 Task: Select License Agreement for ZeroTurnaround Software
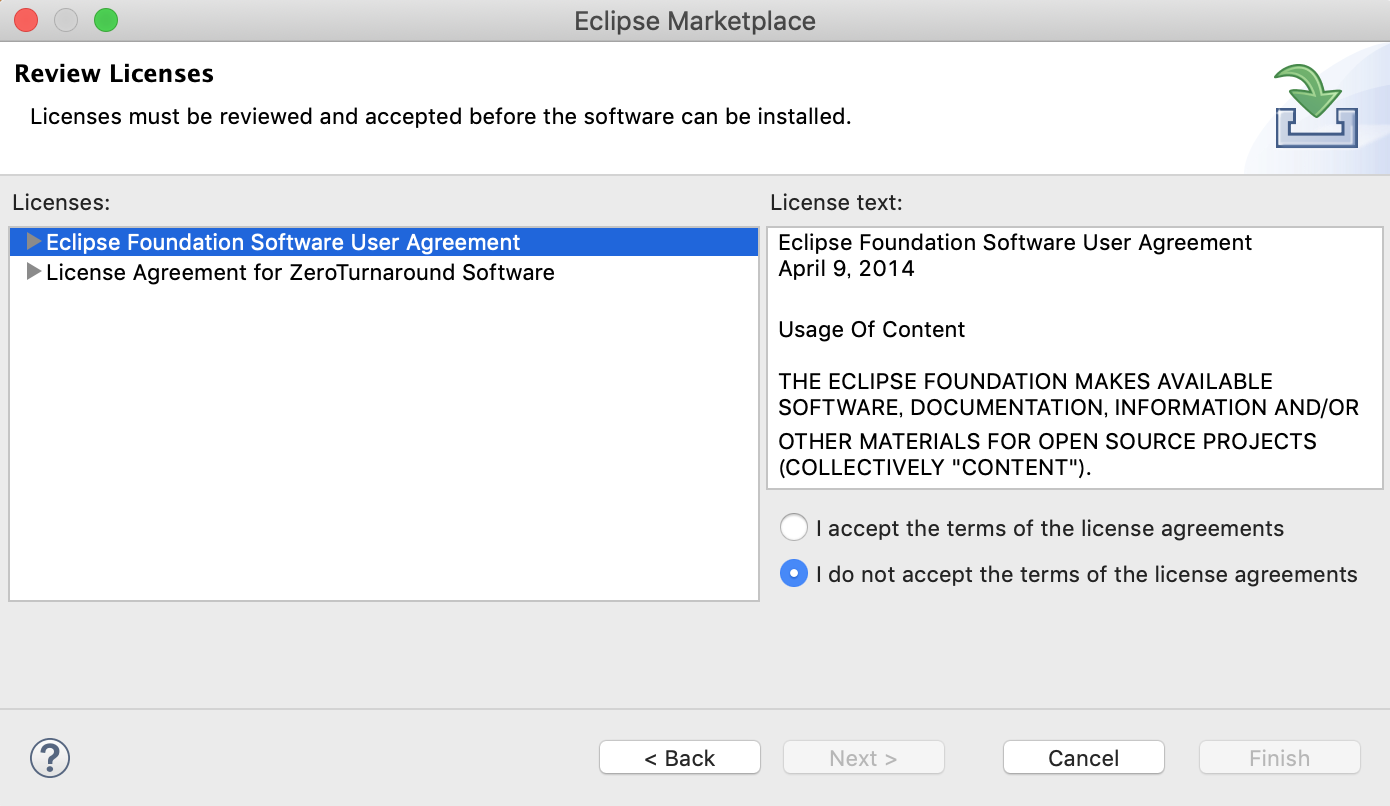pyautogui.click(x=300, y=273)
